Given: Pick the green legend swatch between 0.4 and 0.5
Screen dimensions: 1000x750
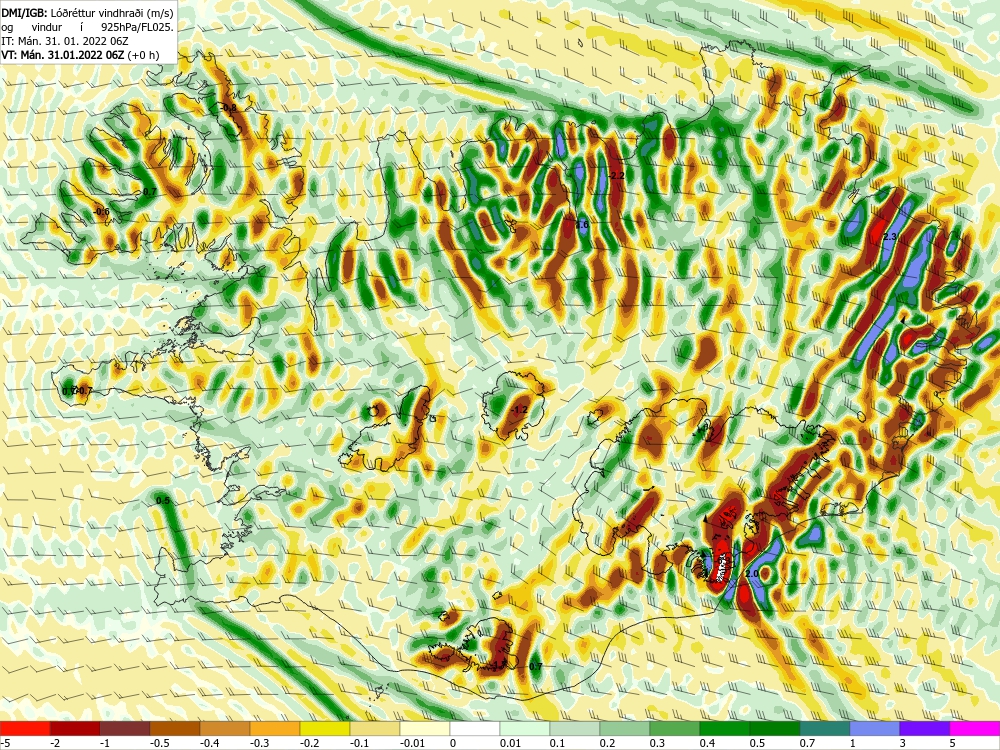Looking at the screenshot, I should (724, 728).
